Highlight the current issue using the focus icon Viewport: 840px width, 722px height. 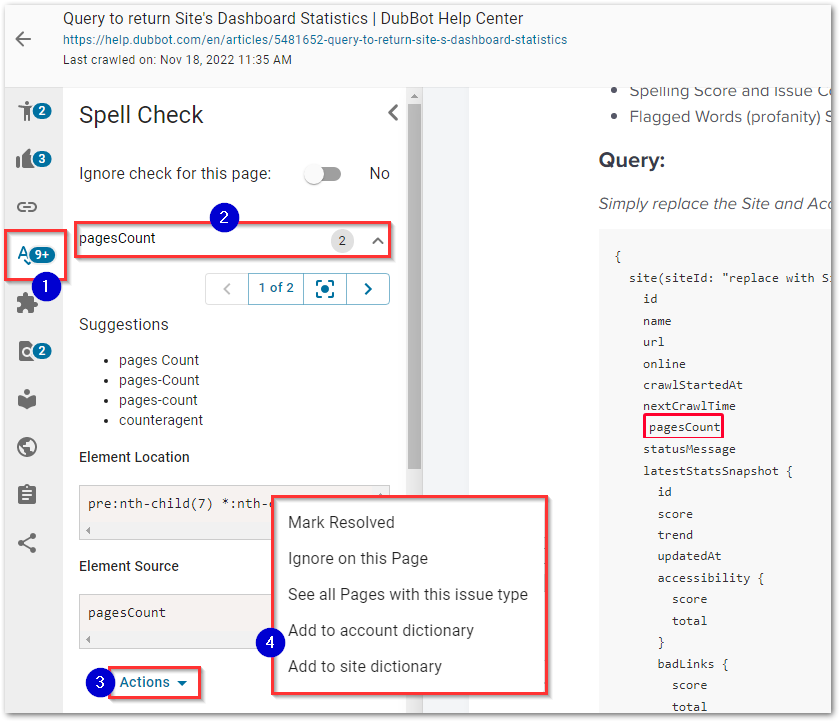[x=325, y=288]
